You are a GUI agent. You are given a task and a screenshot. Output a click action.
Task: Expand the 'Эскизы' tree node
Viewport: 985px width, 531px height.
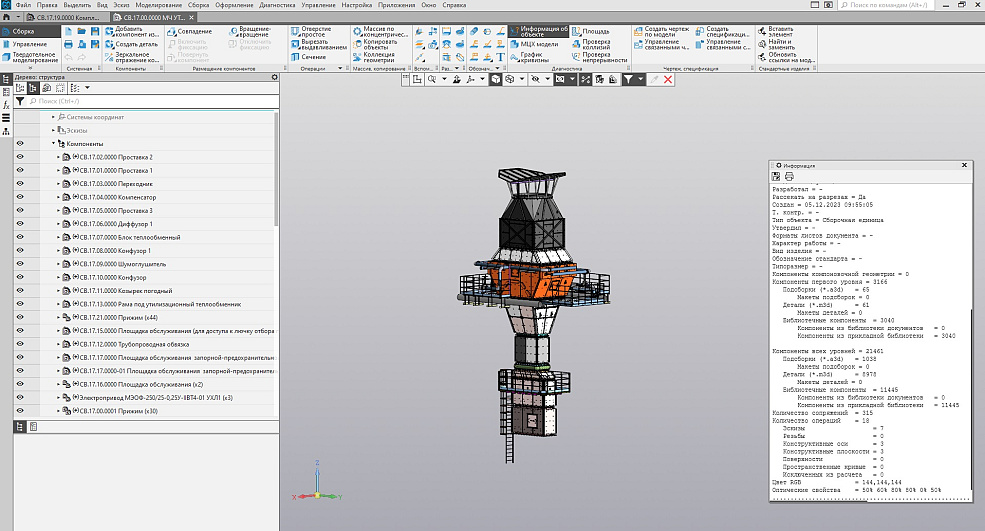pos(53,130)
